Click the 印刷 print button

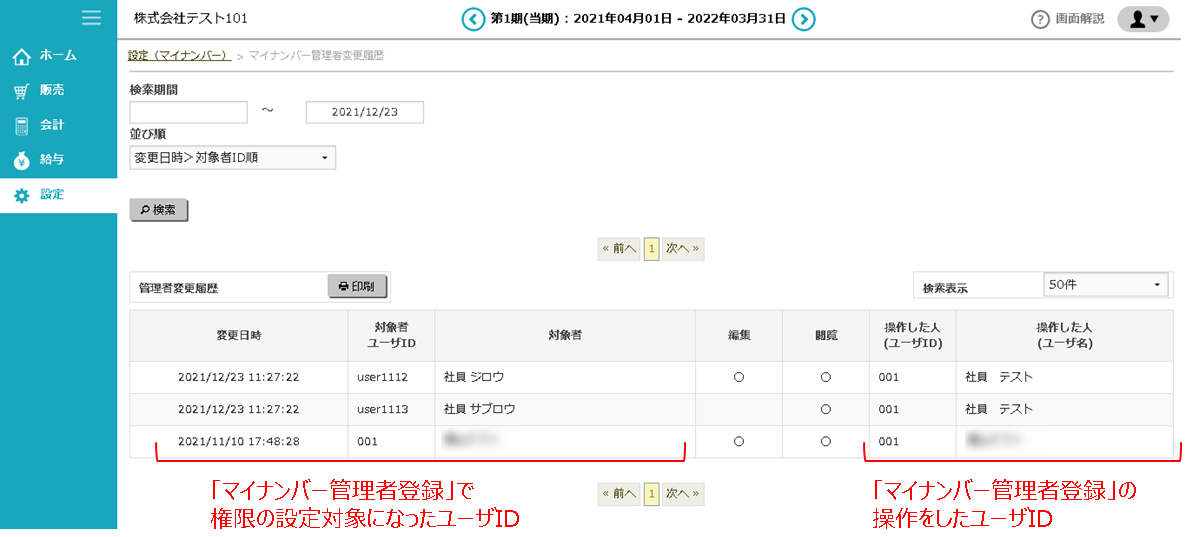pyautogui.click(x=356, y=286)
